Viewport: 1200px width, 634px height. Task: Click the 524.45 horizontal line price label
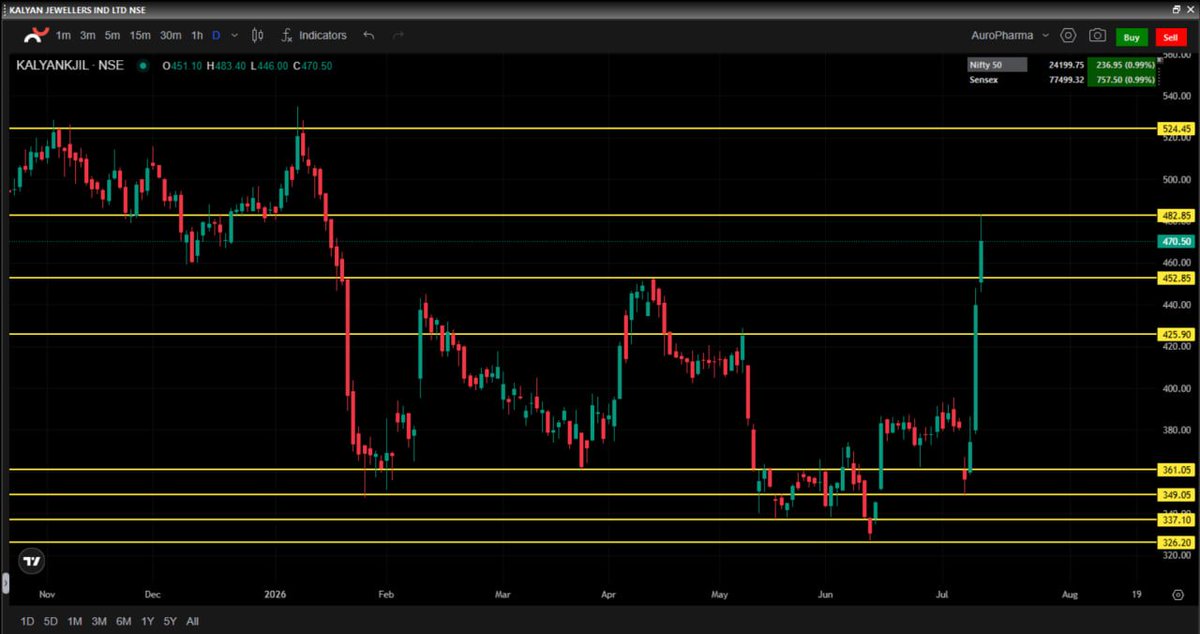pyautogui.click(x=1176, y=129)
